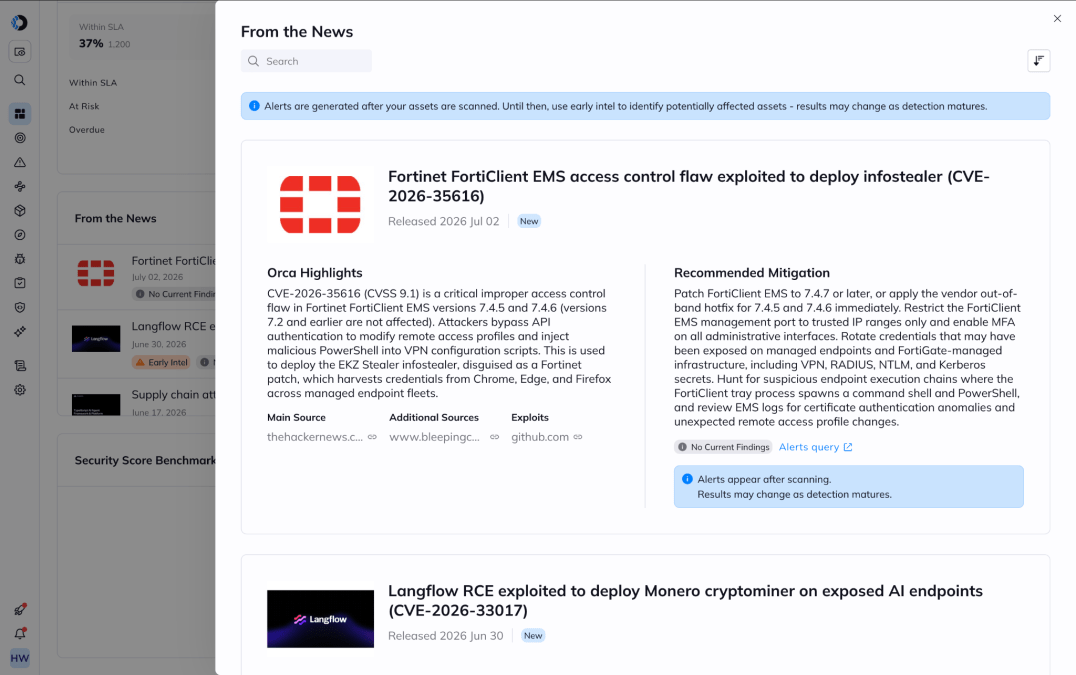Open the Alerts query link

pyautogui.click(x=815, y=447)
